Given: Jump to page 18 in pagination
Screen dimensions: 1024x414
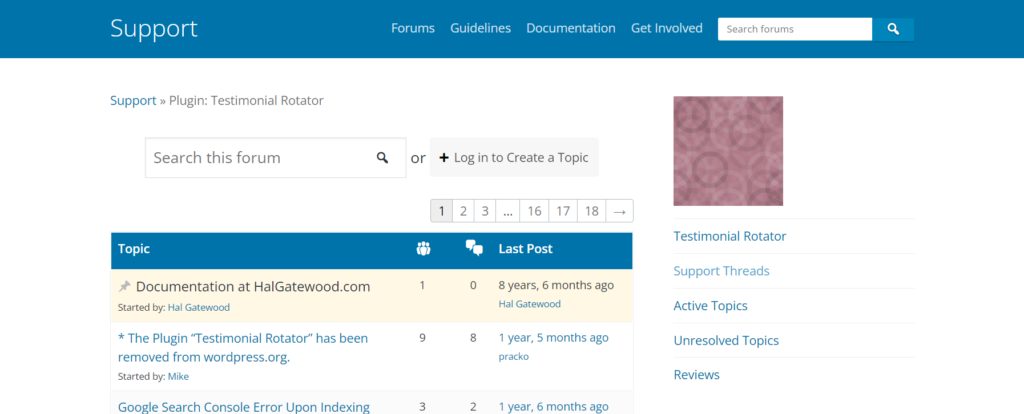Looking at the screenshot, I should tap(592, 211).
